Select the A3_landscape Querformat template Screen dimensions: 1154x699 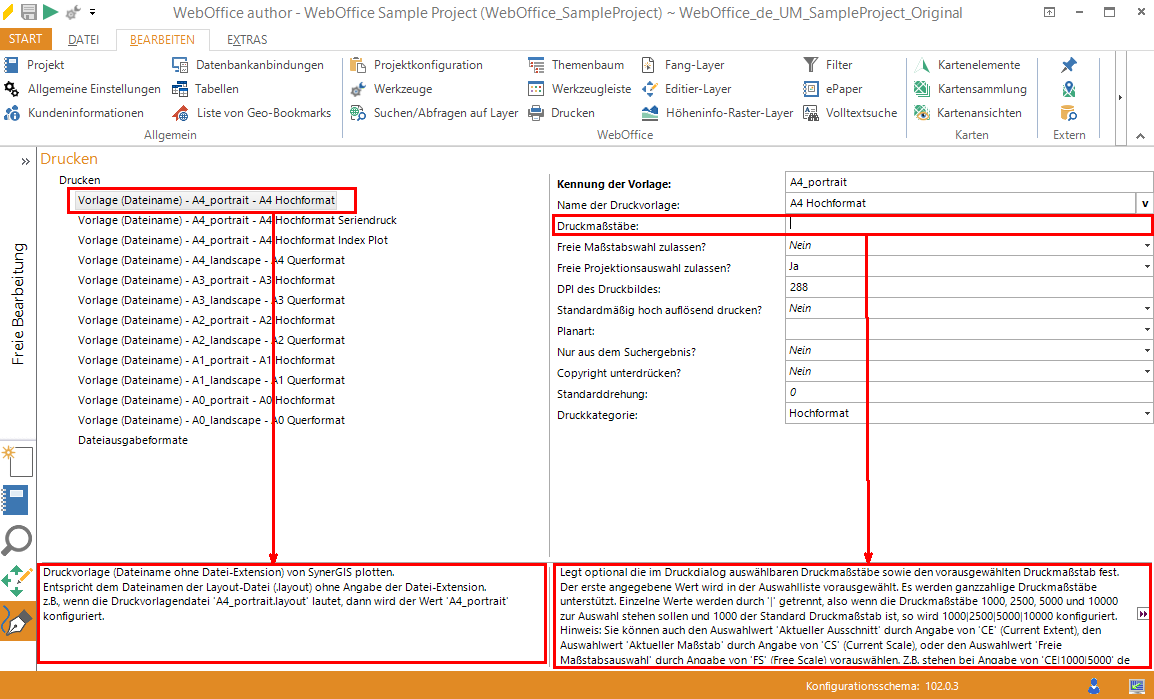click(211, 300)
